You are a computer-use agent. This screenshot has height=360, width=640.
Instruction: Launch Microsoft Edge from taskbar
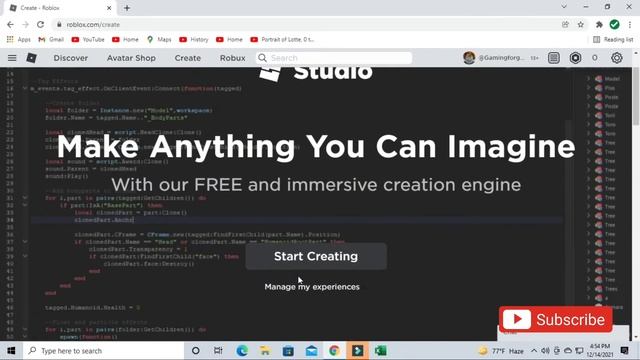(242, 351)
